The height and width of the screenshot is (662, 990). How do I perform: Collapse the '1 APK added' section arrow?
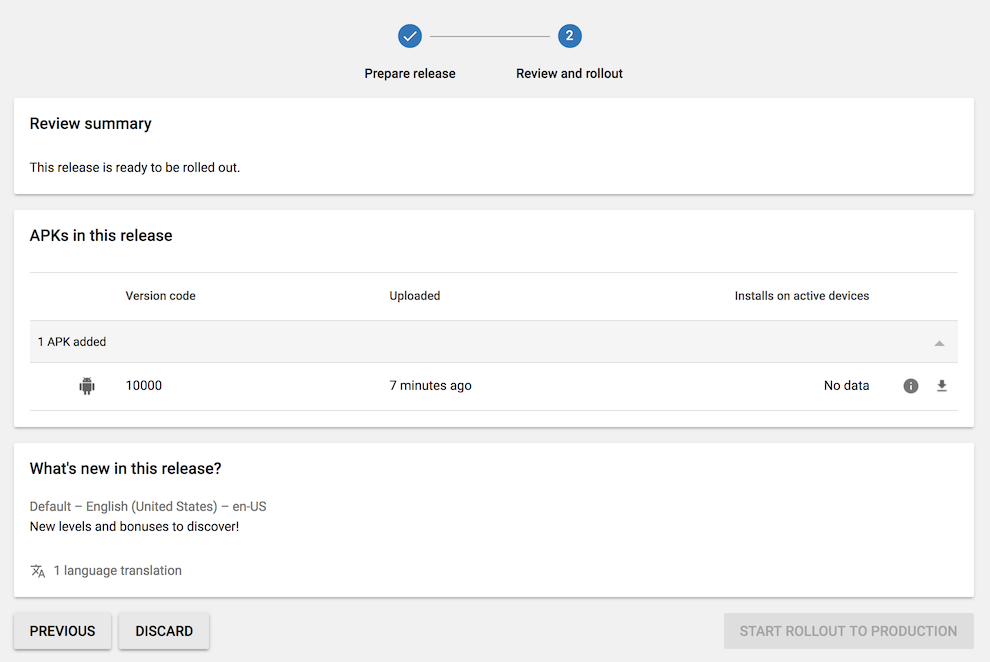[x=939, y=343]
